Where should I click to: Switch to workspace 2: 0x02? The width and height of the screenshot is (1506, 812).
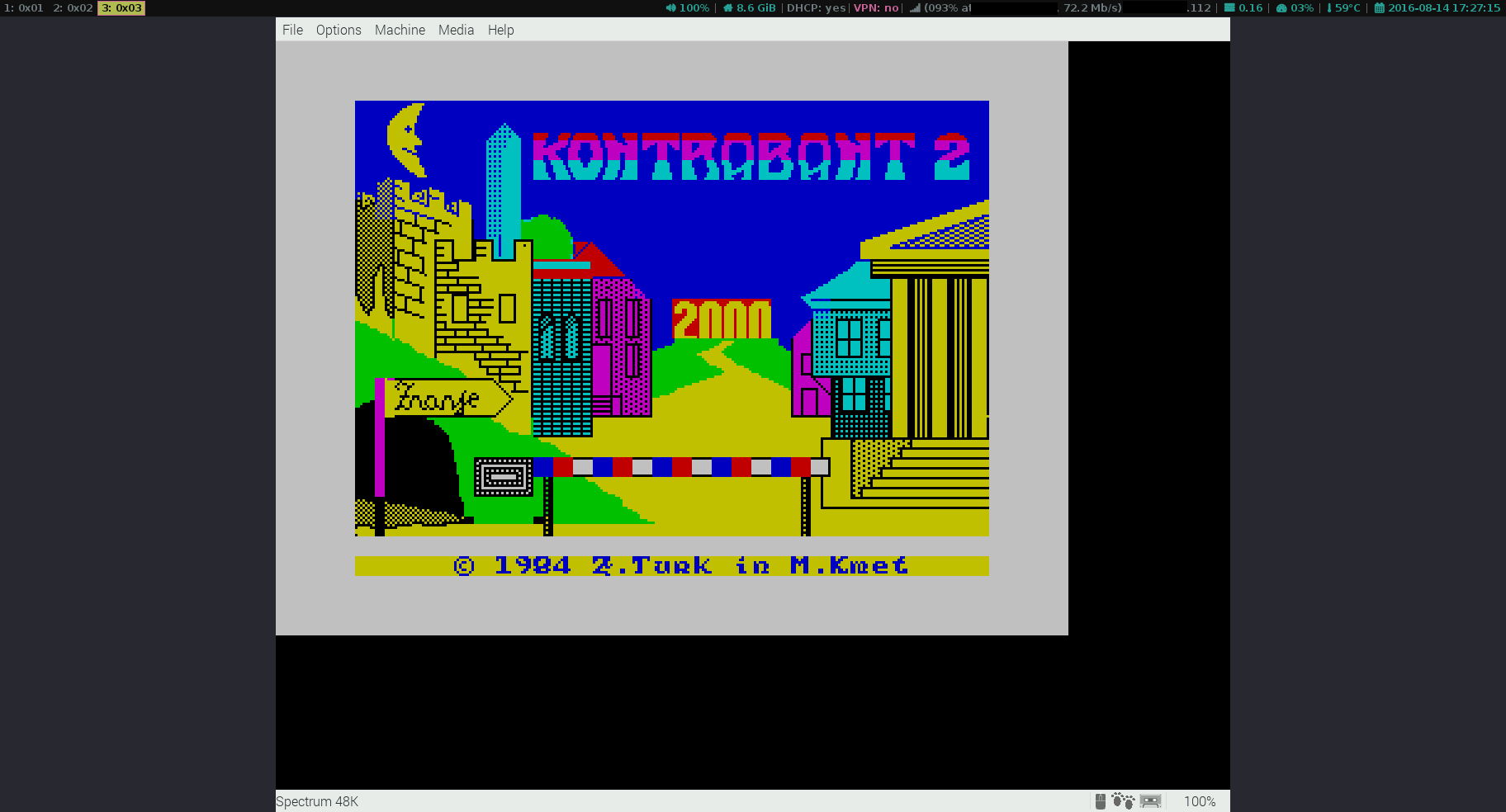(73, 7)
